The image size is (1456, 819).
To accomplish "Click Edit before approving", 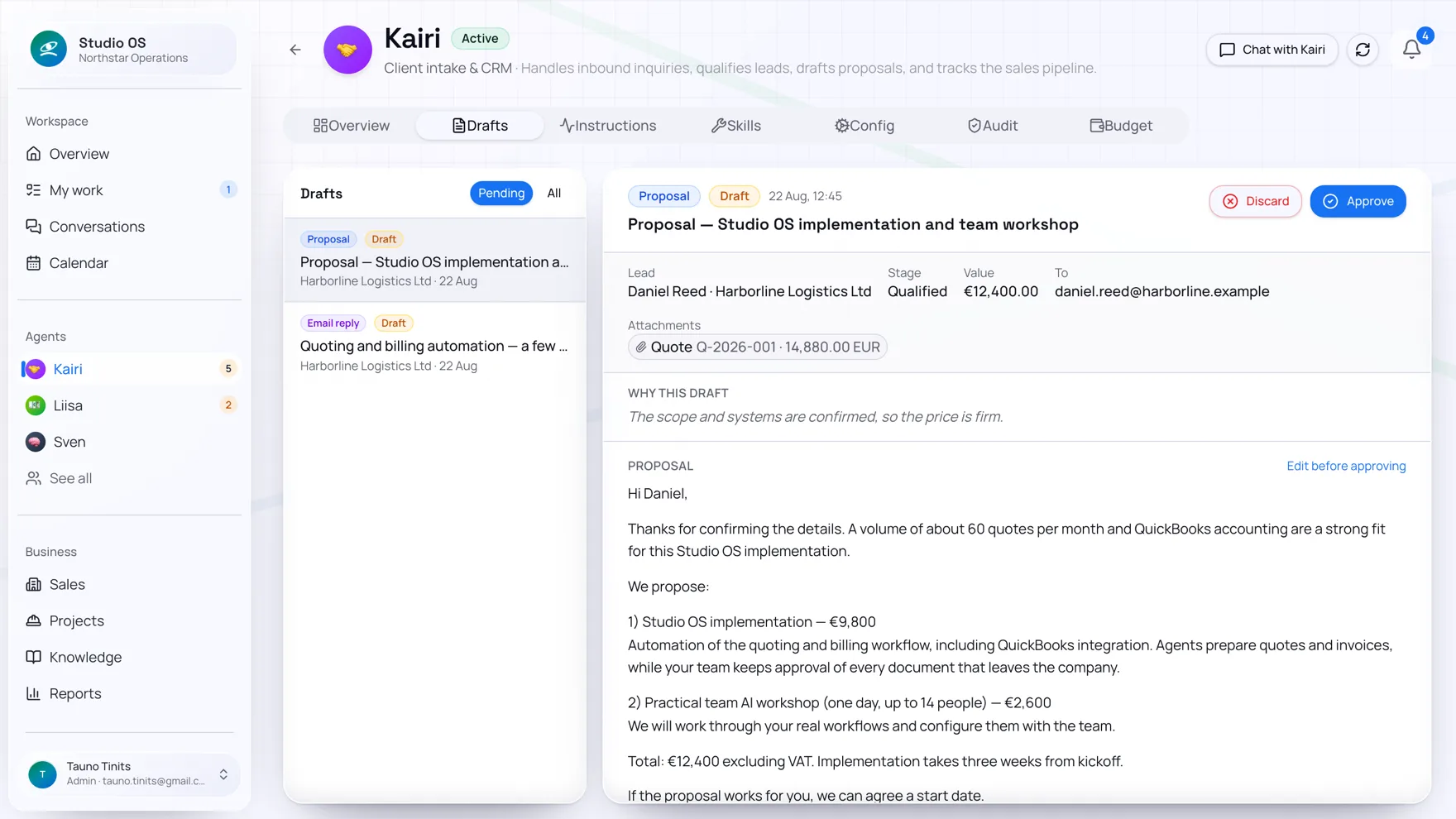I will [1346, 466].
